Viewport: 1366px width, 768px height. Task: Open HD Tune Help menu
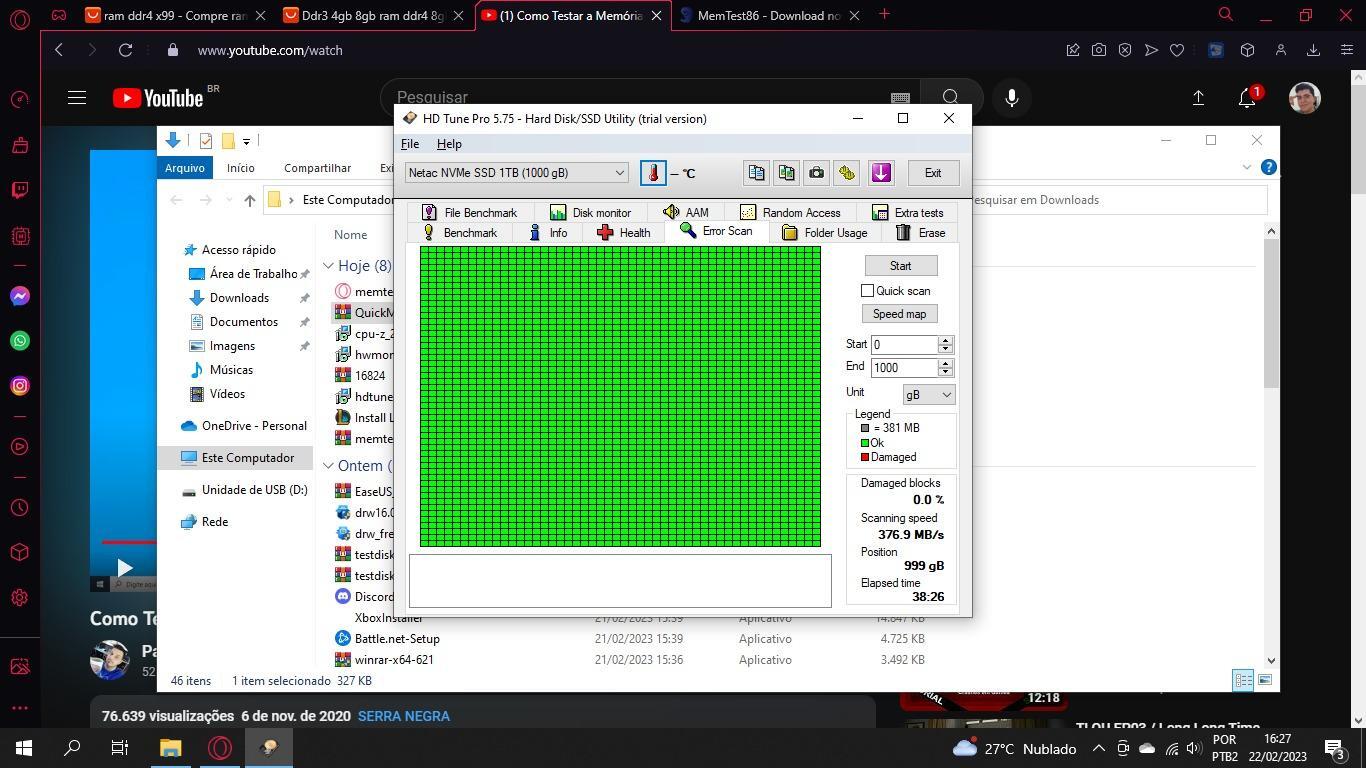point(449,144)
